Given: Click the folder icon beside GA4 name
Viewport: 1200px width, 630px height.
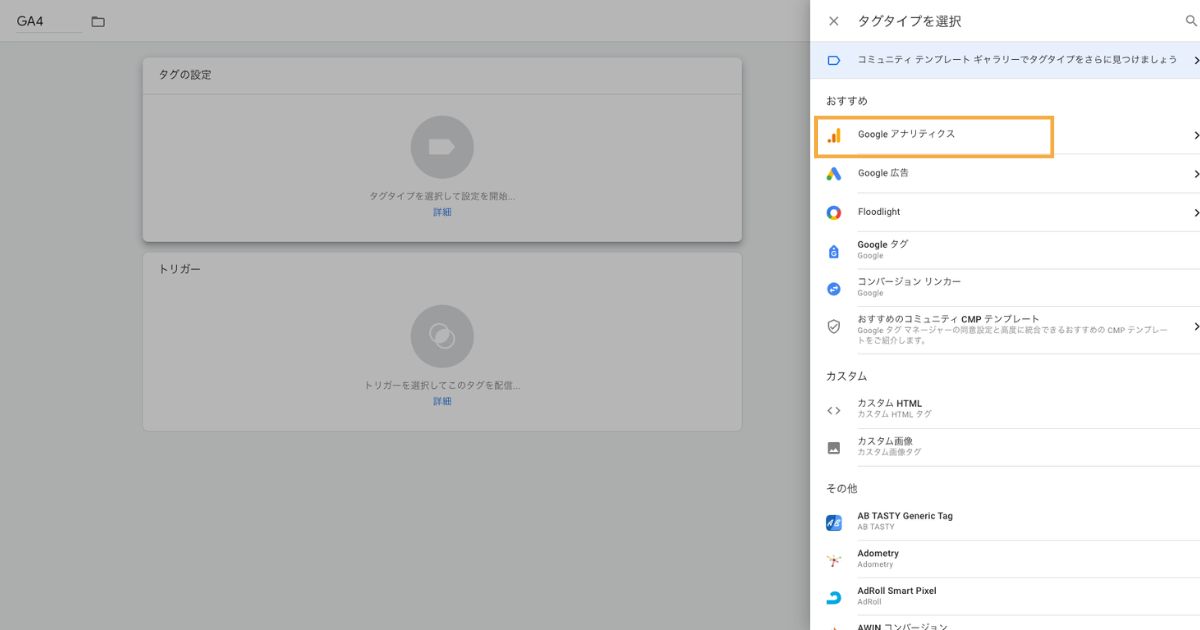Looking at the screenshot, I should click(x=98, y=21).
